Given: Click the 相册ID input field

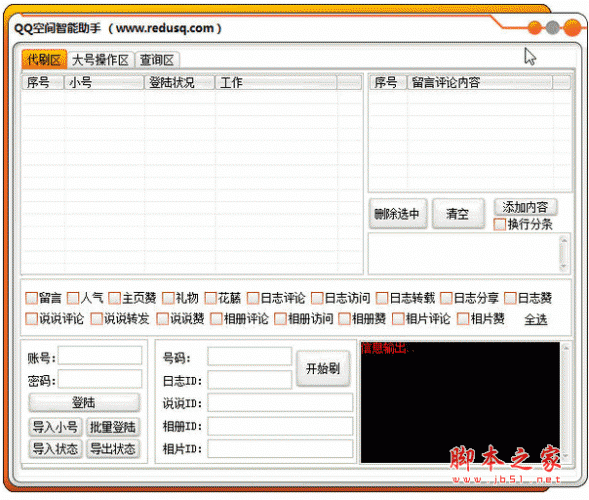Looking at the screenshot, I should [x=280, y=426].
